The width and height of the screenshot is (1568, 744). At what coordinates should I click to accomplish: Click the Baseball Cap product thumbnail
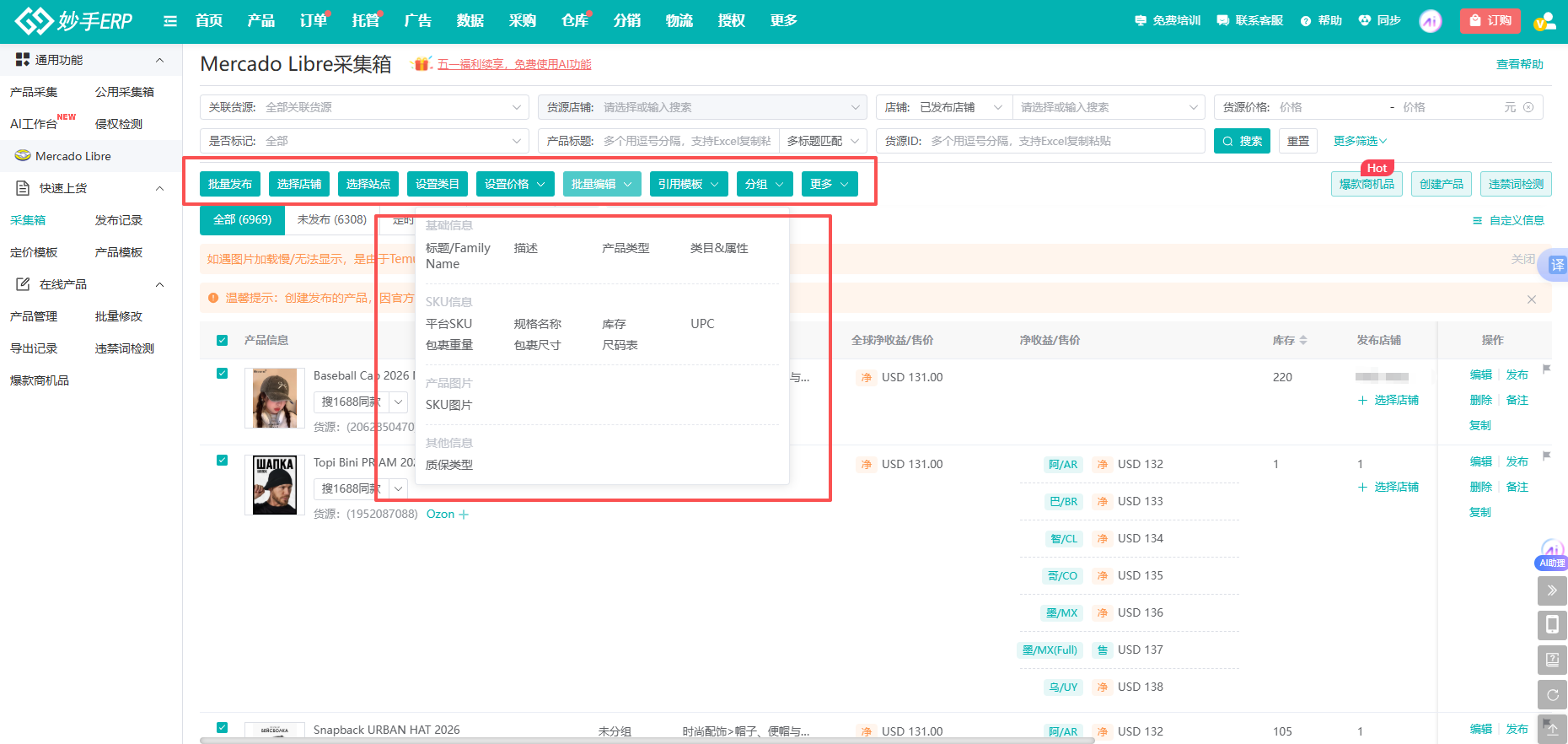(275, 398)
